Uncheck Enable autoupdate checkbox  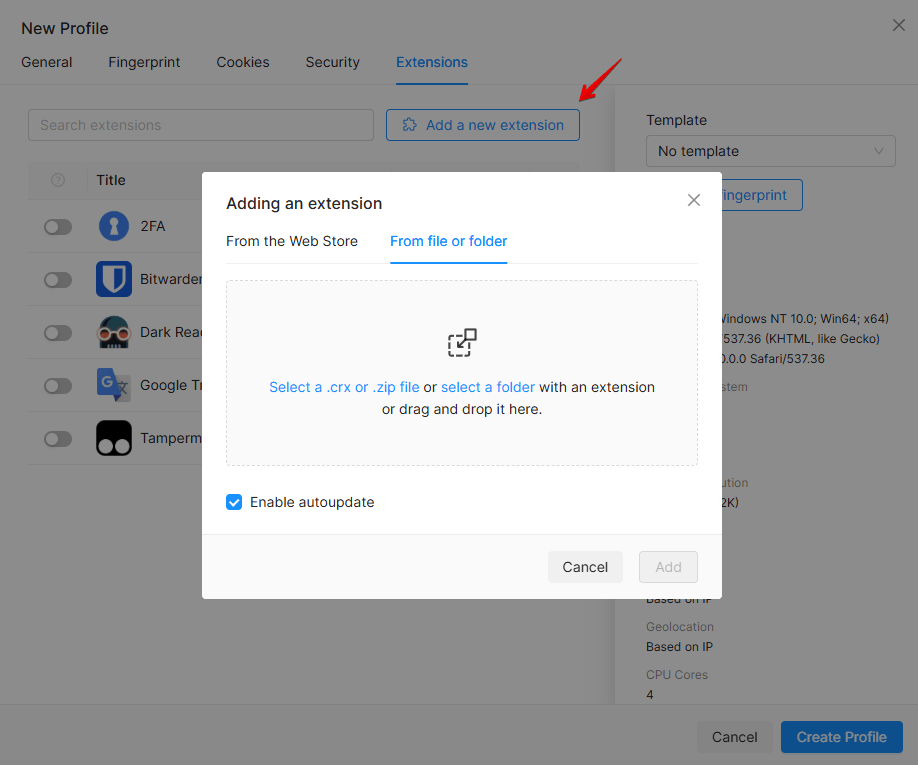tap(234, 502)
